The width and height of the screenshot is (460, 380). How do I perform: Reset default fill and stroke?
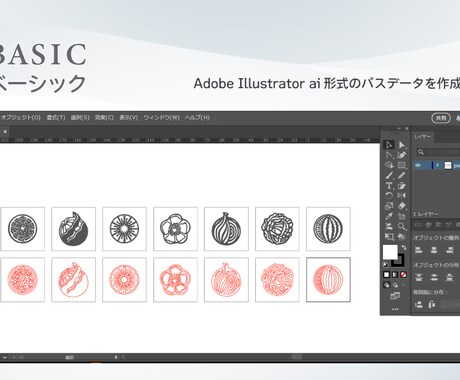[x=386, y=265]
